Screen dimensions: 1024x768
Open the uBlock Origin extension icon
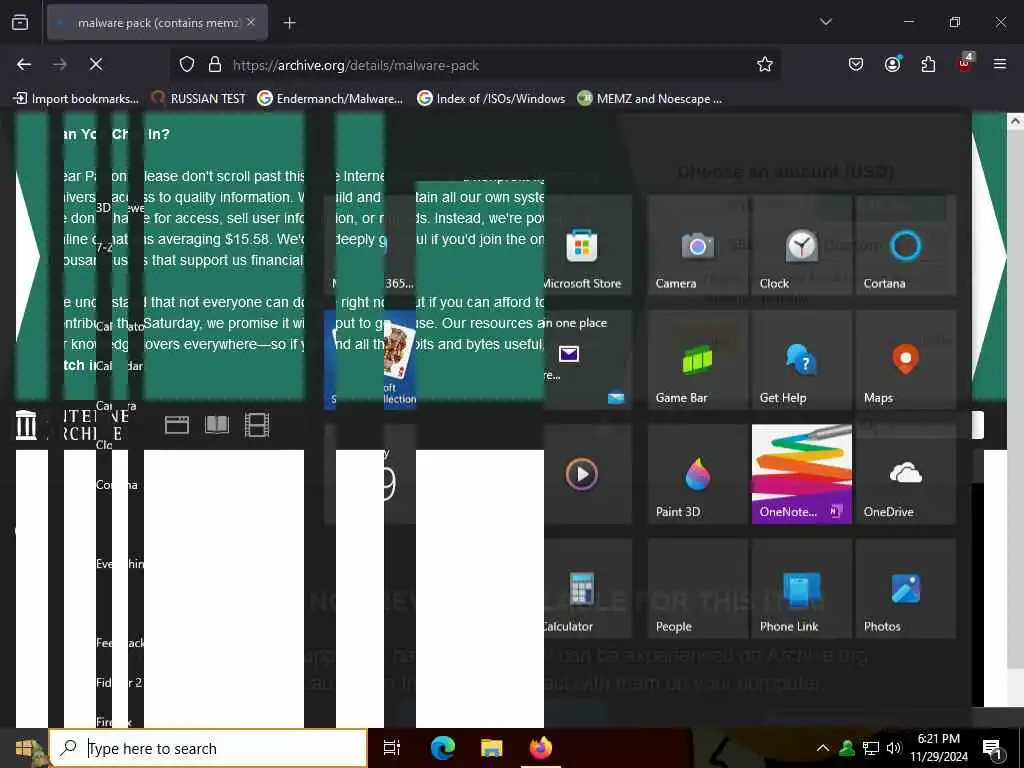(x=965, y=64)
